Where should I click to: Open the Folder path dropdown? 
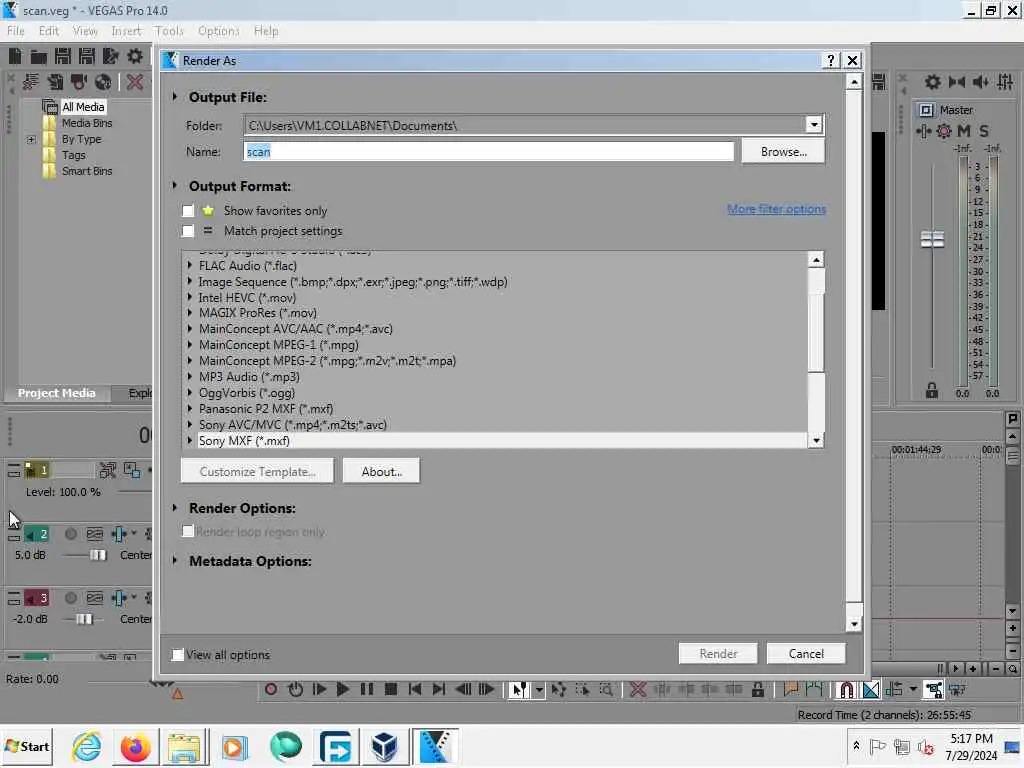[x=814, y=125]
